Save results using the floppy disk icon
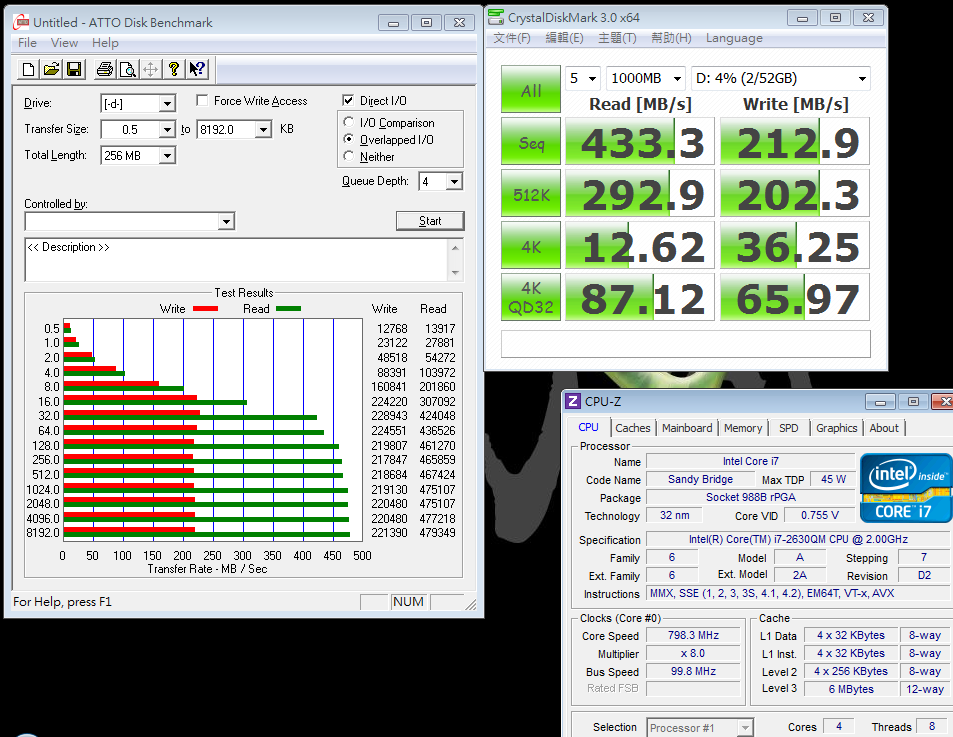 [x=74, y=69]
